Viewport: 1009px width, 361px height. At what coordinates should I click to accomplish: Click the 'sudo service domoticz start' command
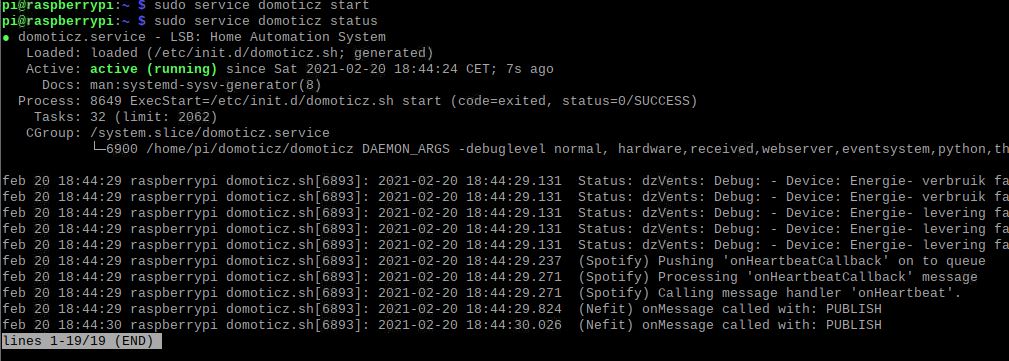[261, 6]
